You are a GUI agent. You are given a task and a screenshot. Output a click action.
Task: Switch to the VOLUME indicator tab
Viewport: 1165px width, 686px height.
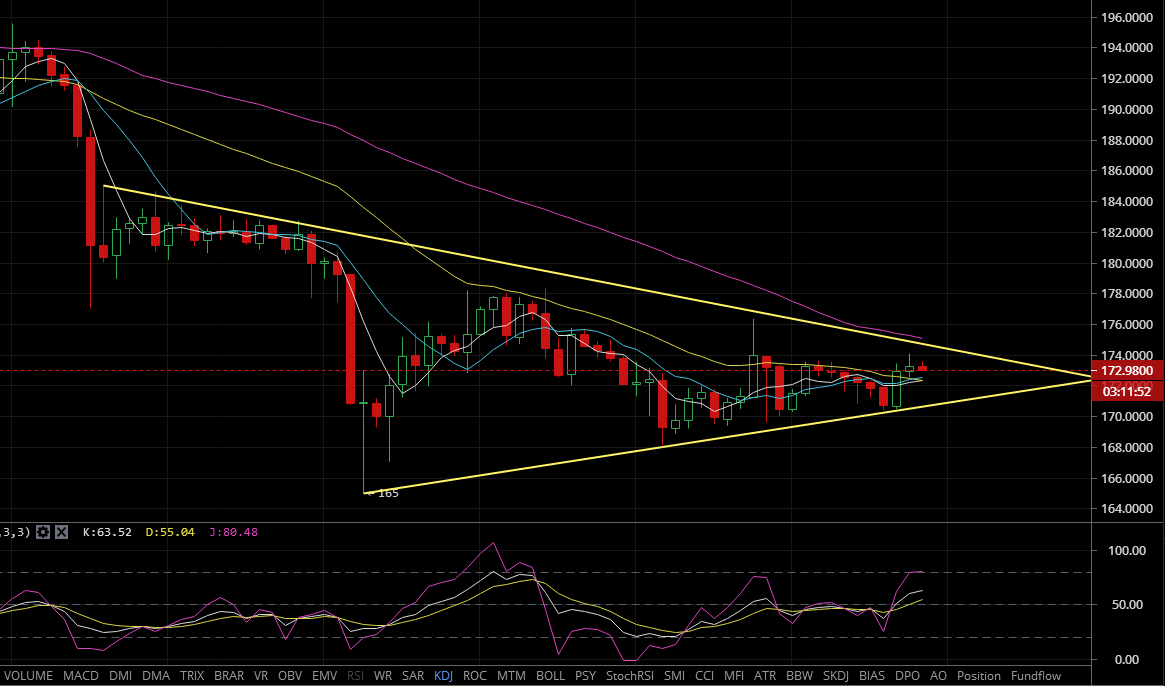coord(29,676)
